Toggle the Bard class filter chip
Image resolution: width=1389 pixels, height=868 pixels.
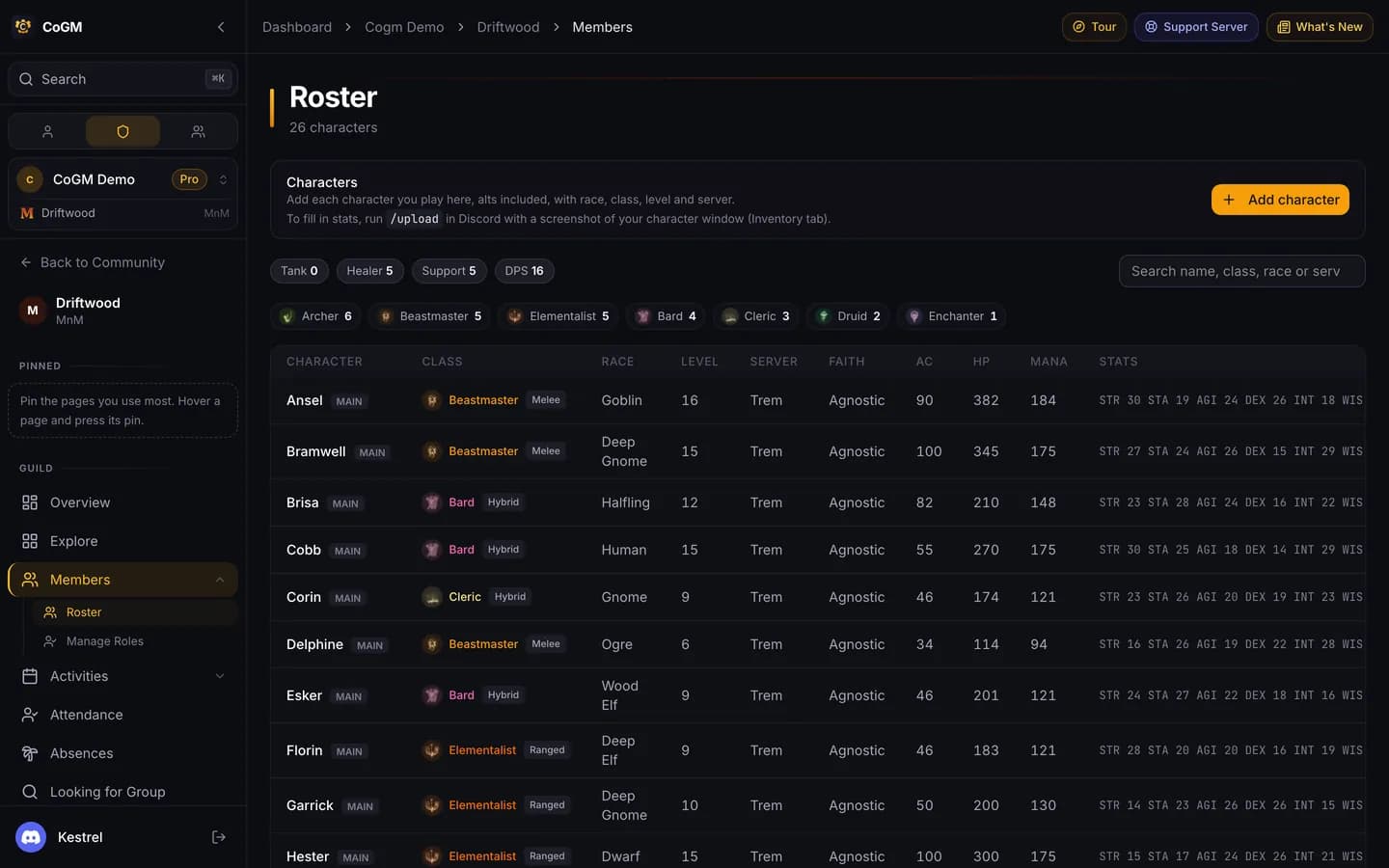pyautogui.click(x=666, y=316)
